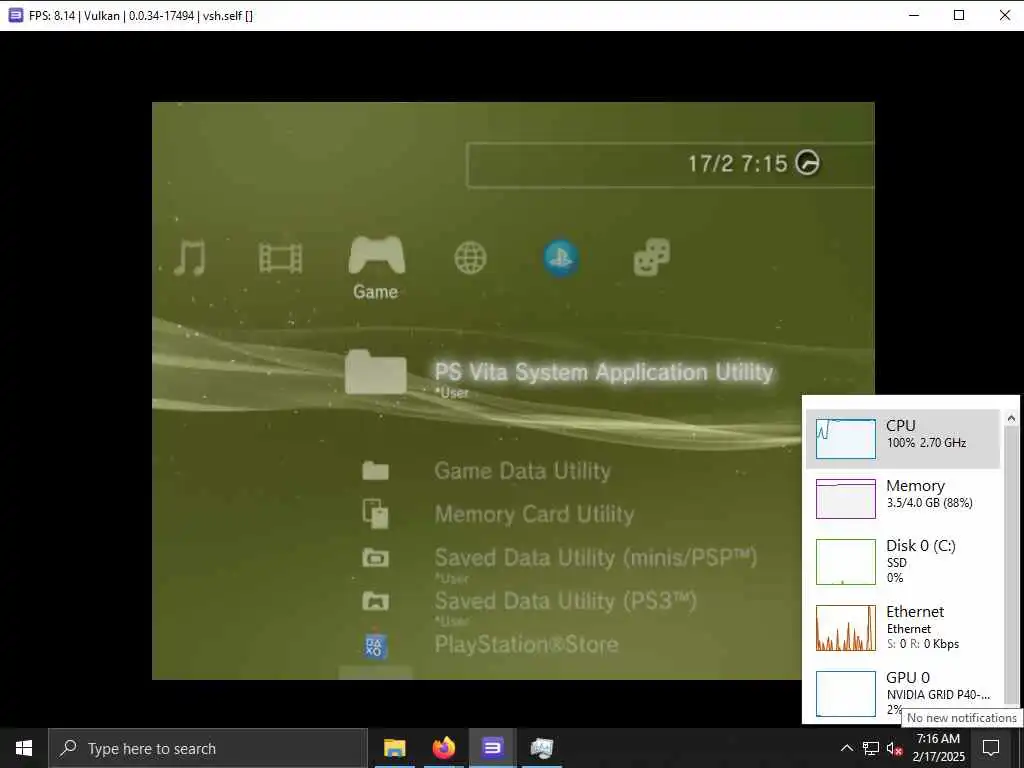Open the Action Center notifications icon

point(991,748)
